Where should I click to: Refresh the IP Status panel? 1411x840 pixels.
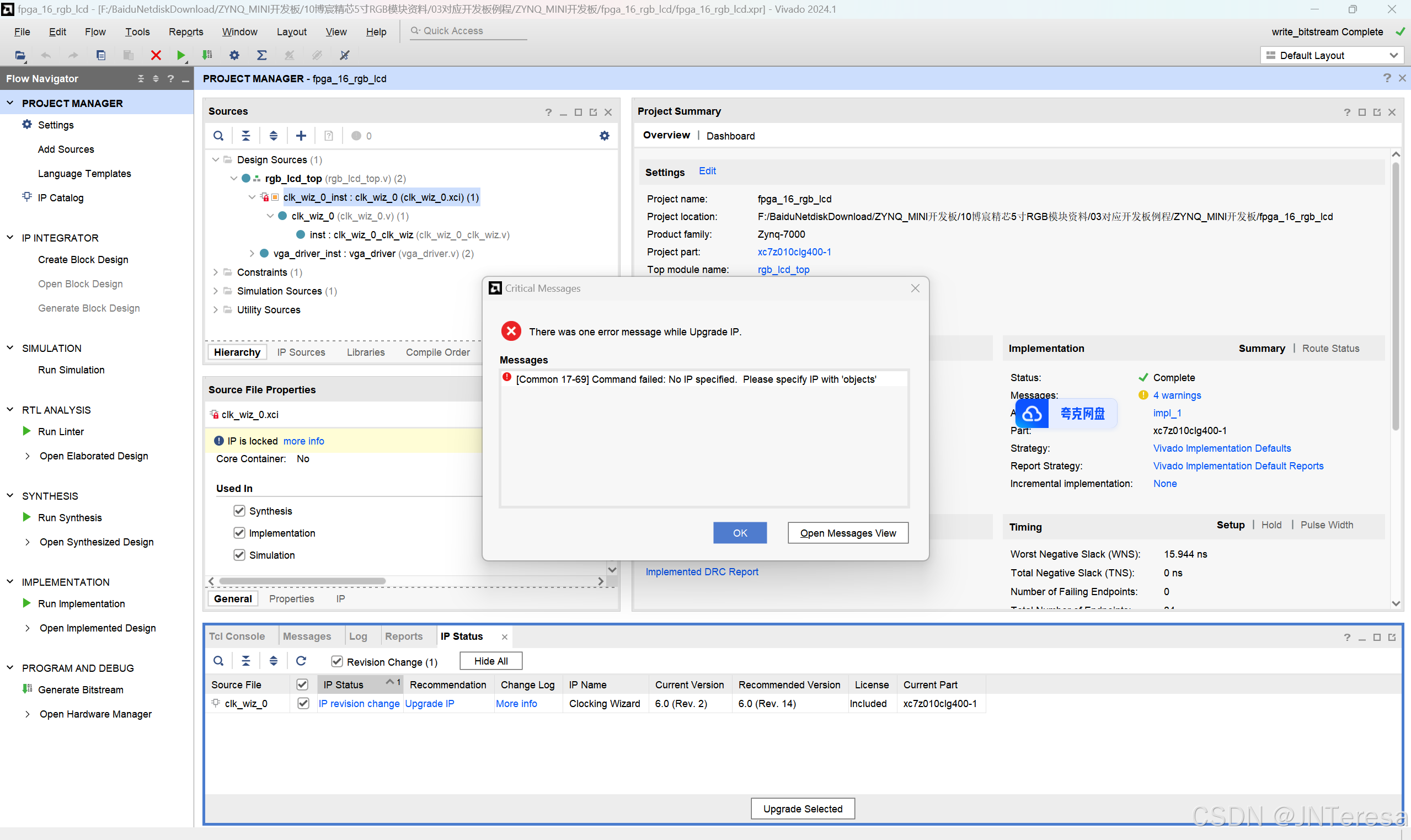coord(301,661)
